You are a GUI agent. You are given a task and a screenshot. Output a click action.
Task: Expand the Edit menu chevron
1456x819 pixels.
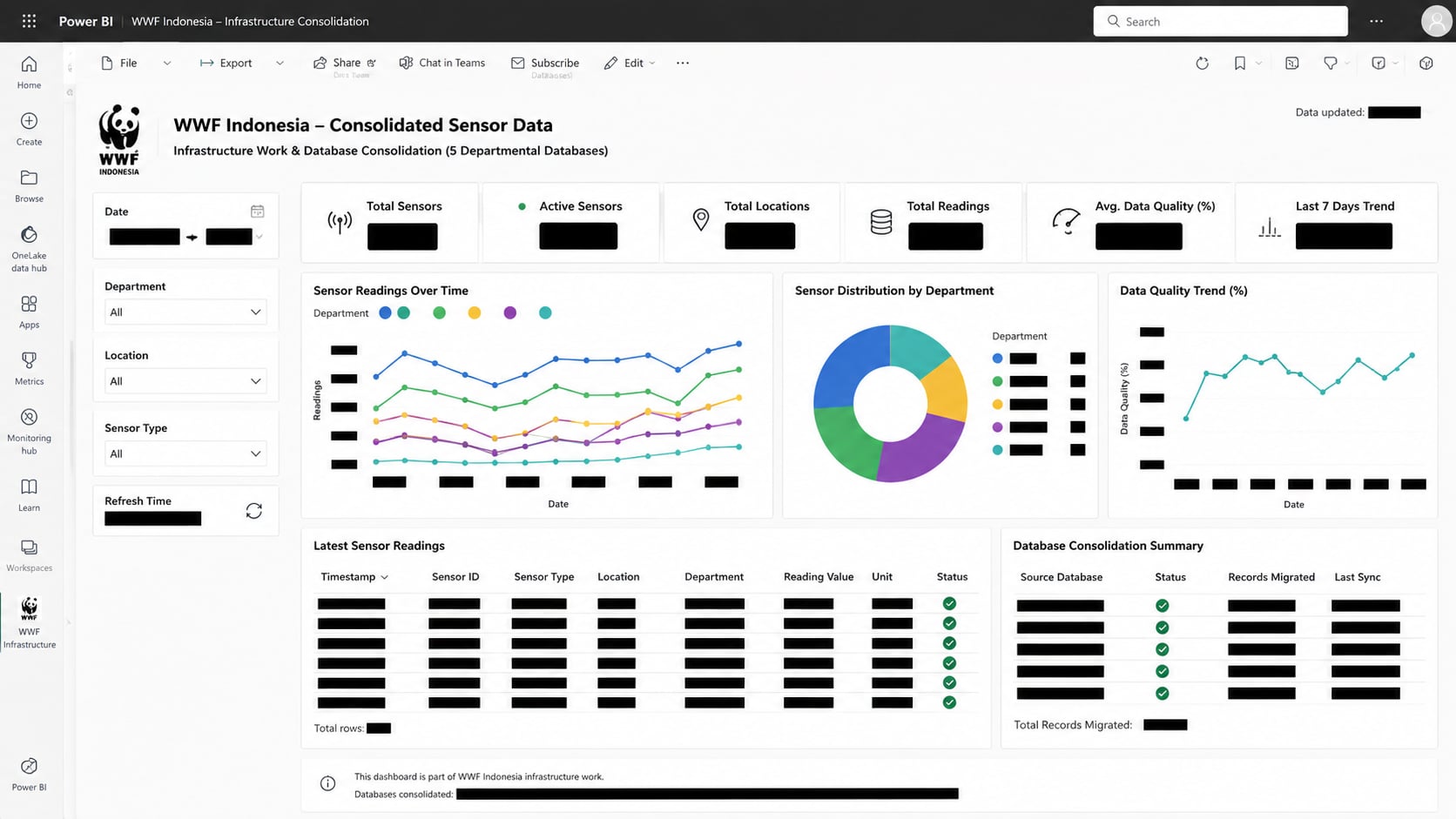pos(652,63)
